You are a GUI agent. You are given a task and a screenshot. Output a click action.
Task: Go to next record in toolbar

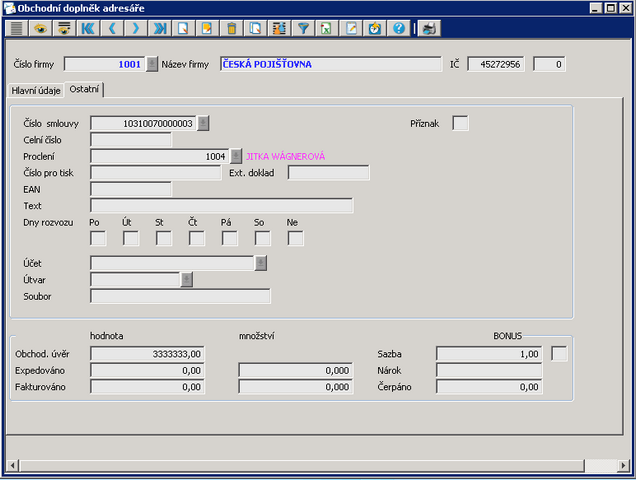pos(136,29)
